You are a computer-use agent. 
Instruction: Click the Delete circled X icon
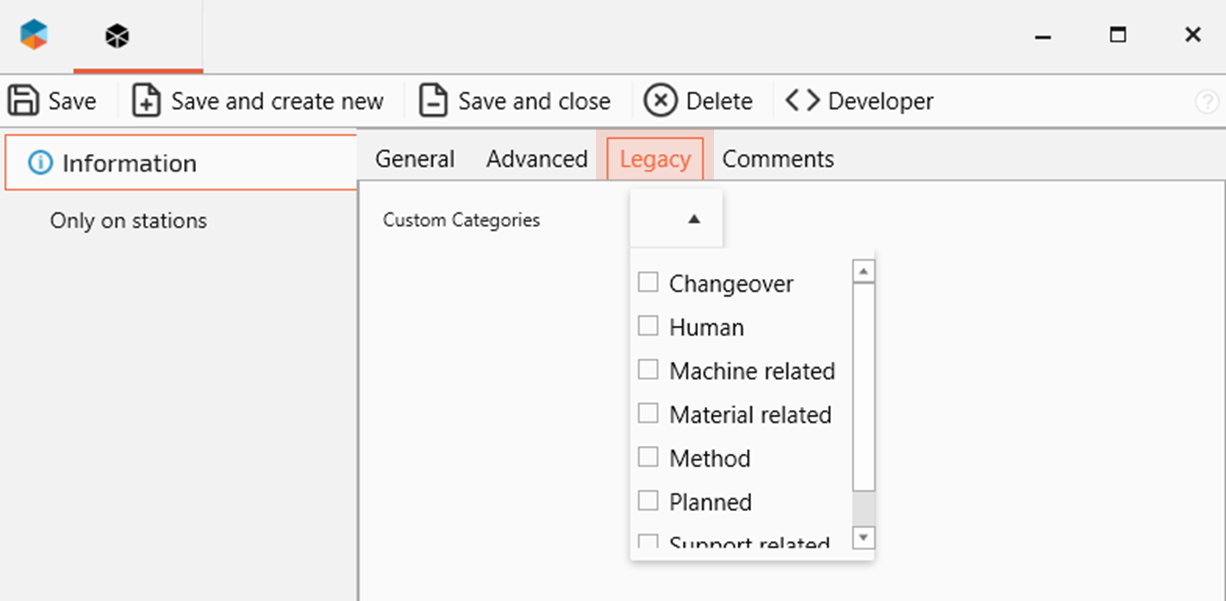click(660, 101)
